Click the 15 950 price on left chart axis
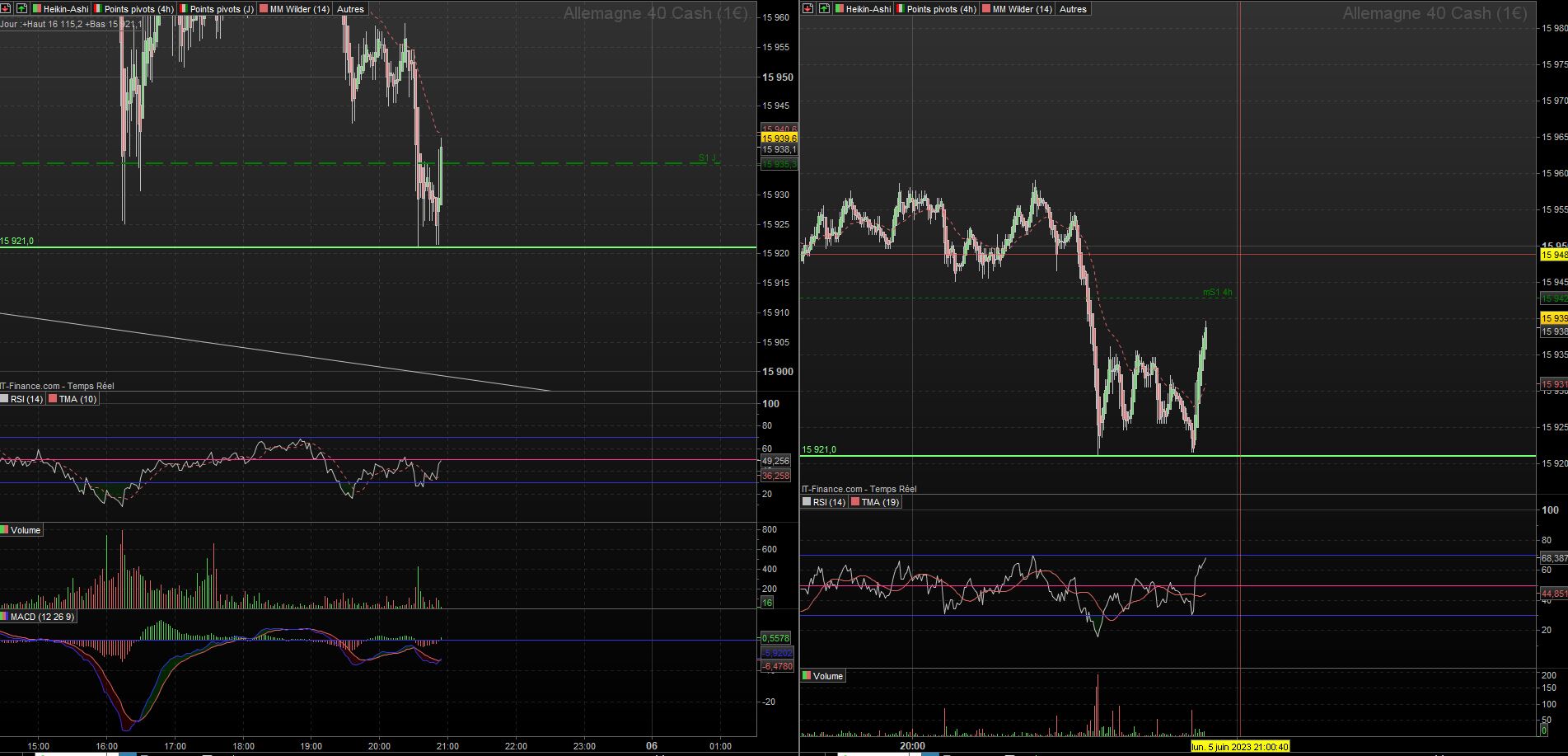Viewport: 1568px width, 756px height. [x=778, y=77]
